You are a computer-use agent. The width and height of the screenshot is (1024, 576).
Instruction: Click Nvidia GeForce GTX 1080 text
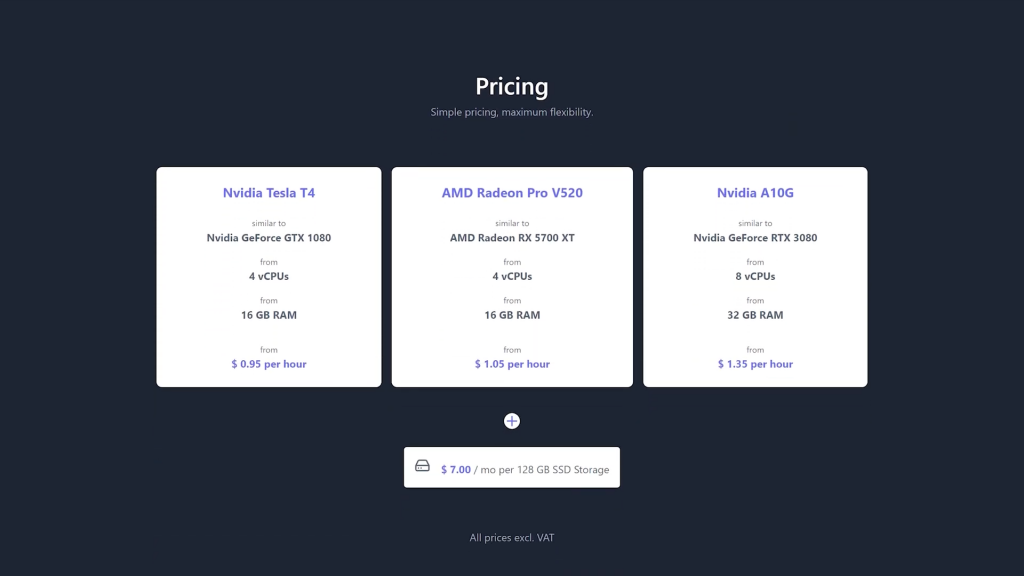tap(268, 238)
